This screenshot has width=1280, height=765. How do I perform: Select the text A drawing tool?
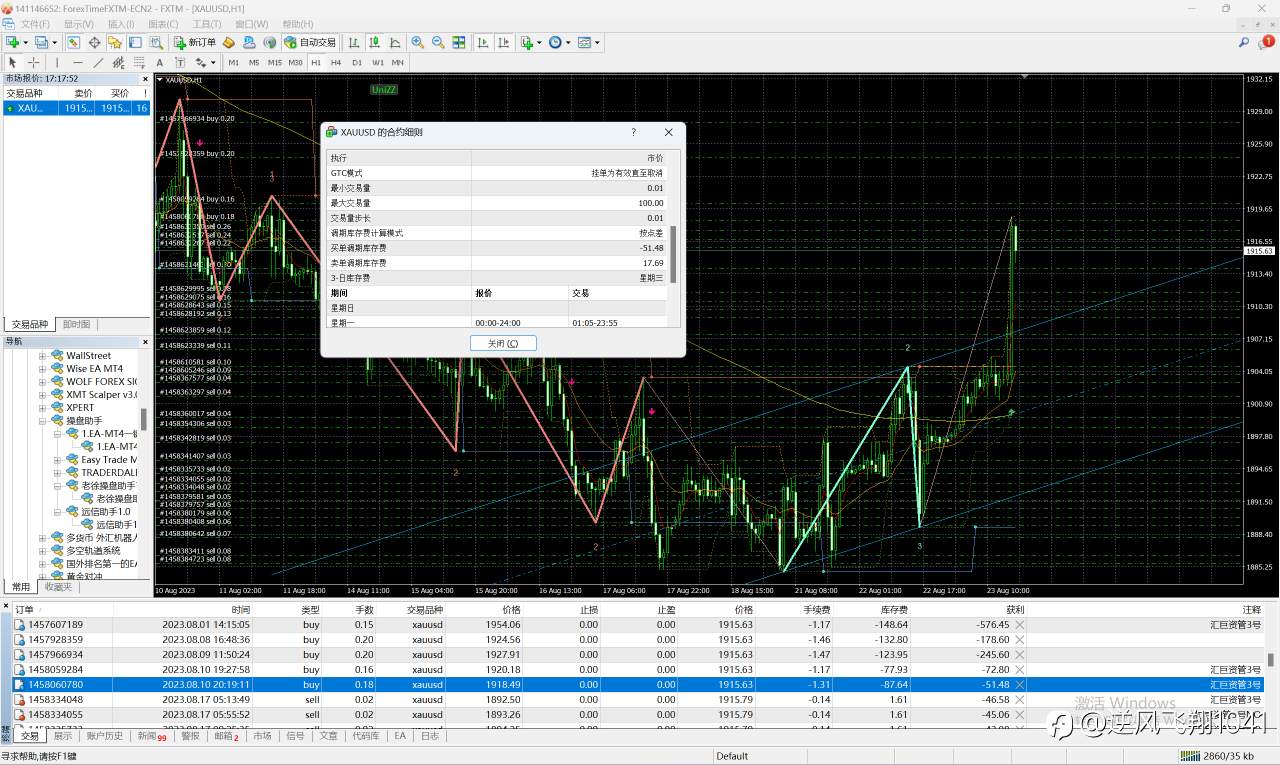[x=159, y=62]
